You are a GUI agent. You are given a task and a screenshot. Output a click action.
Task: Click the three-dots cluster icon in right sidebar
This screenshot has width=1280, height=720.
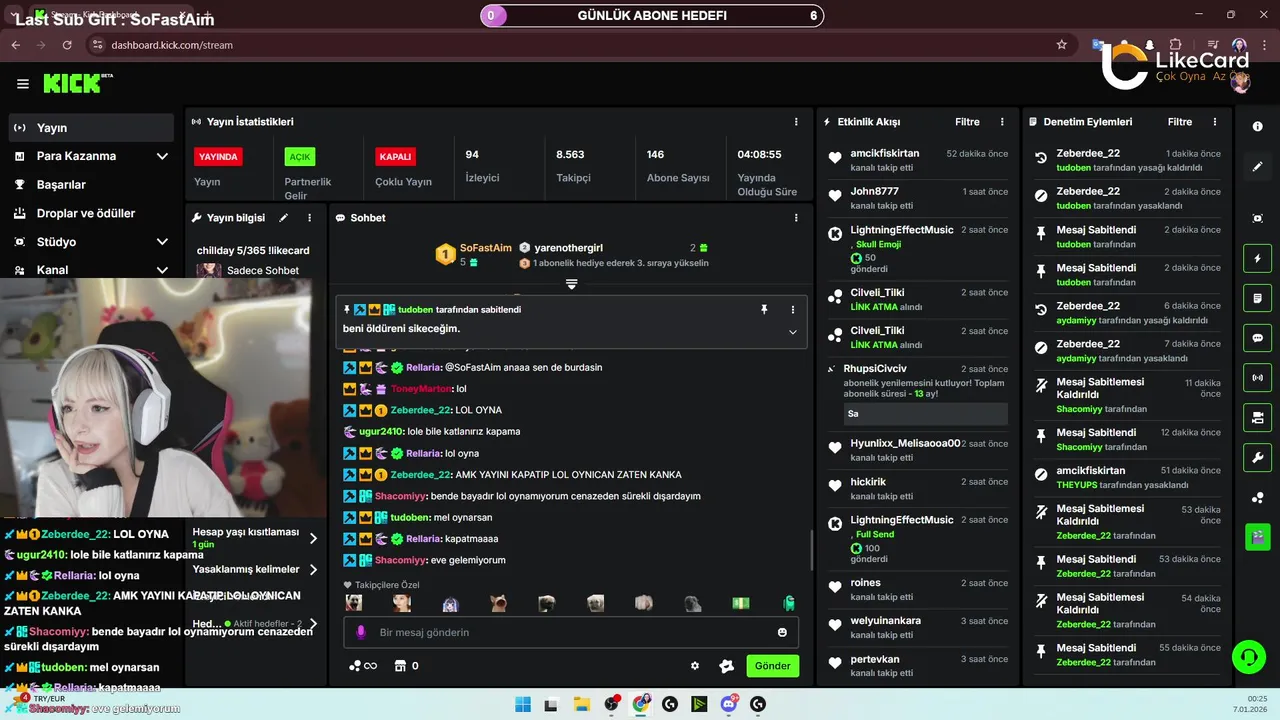click(1257, 498)
